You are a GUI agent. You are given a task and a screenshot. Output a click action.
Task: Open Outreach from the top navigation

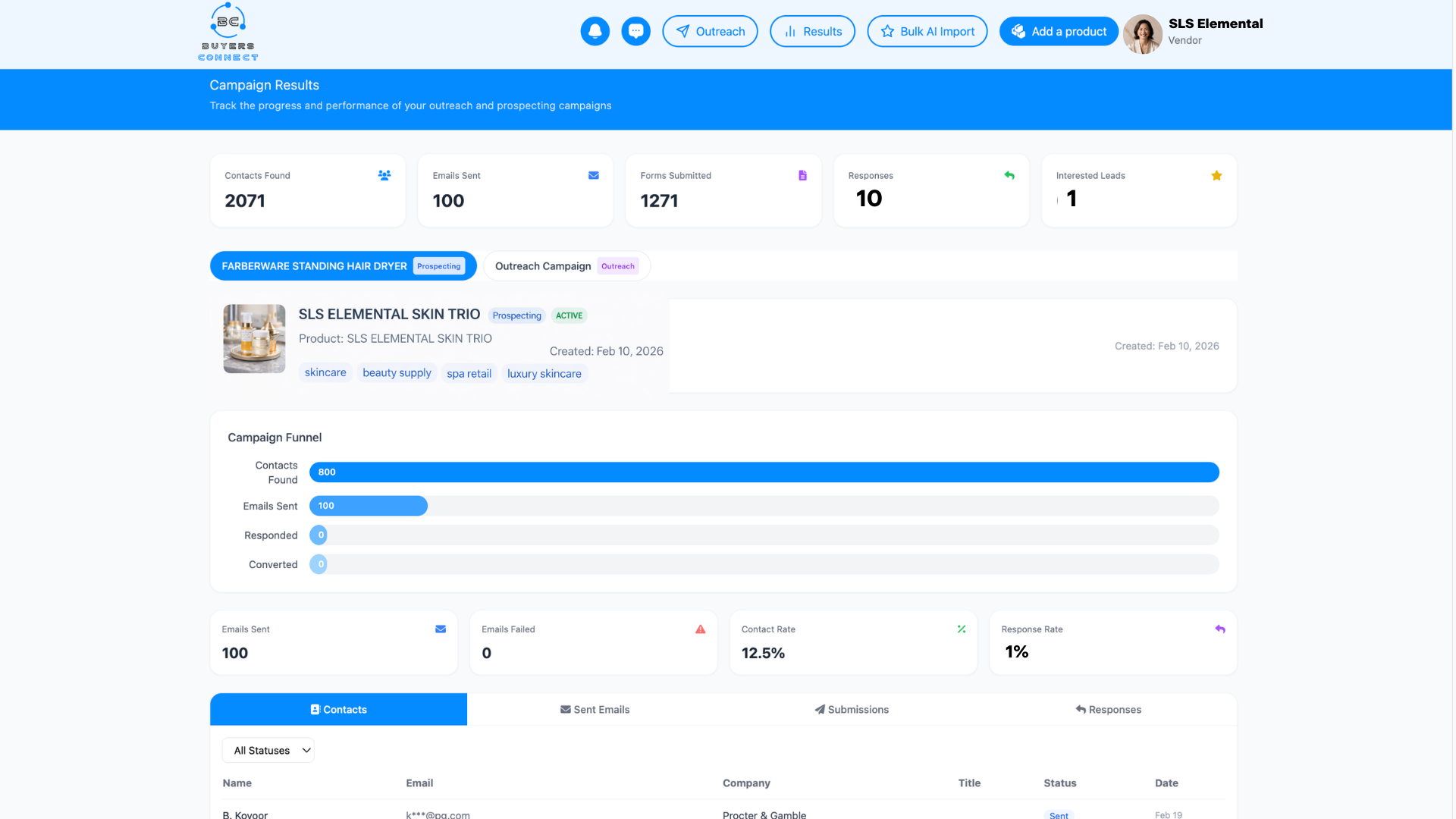point(710,31)
